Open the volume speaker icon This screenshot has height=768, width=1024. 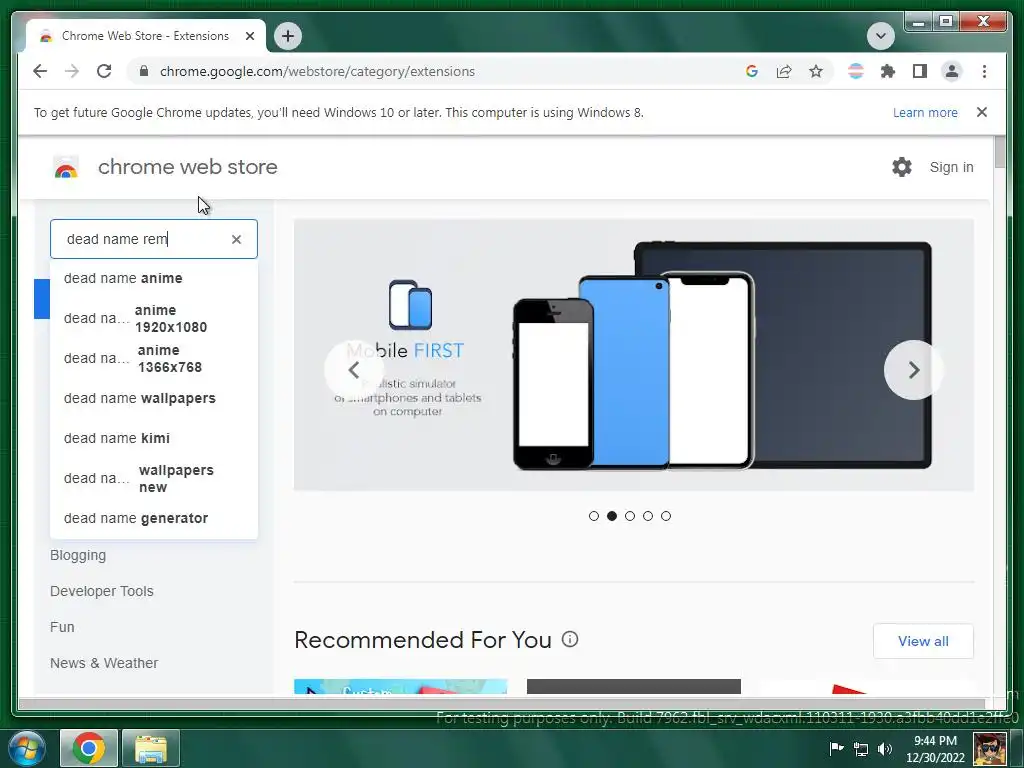pos(885,749)
